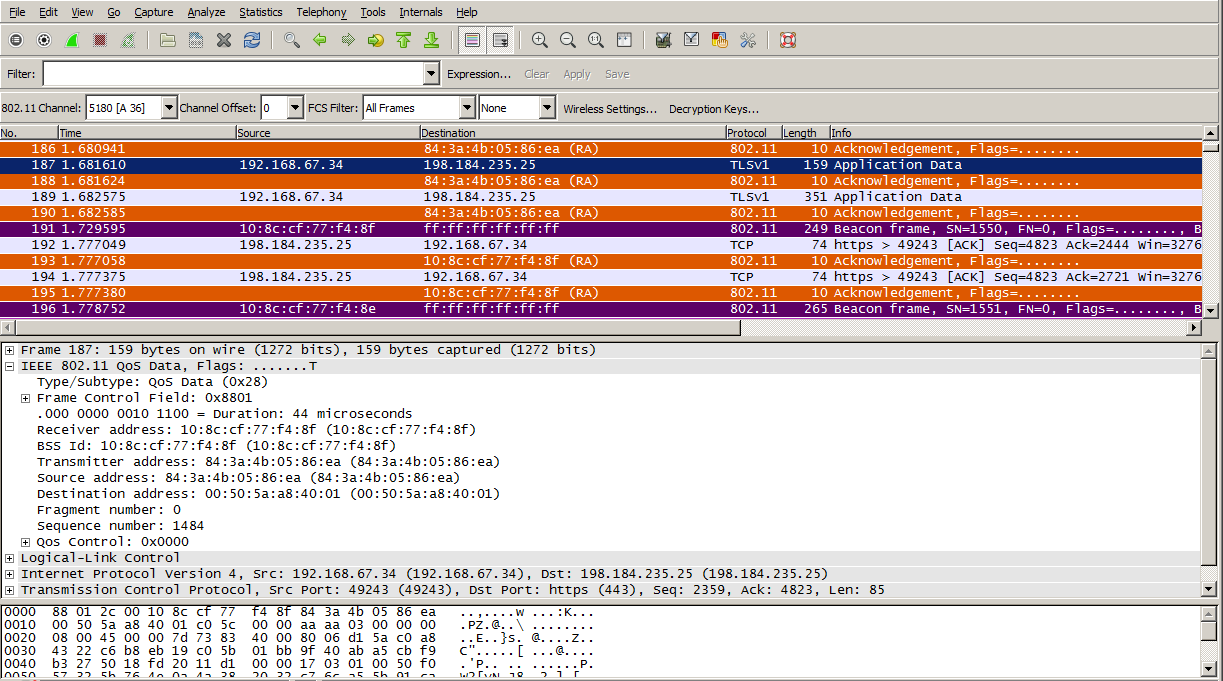Zoom in on the packet list

pos(539,40)
